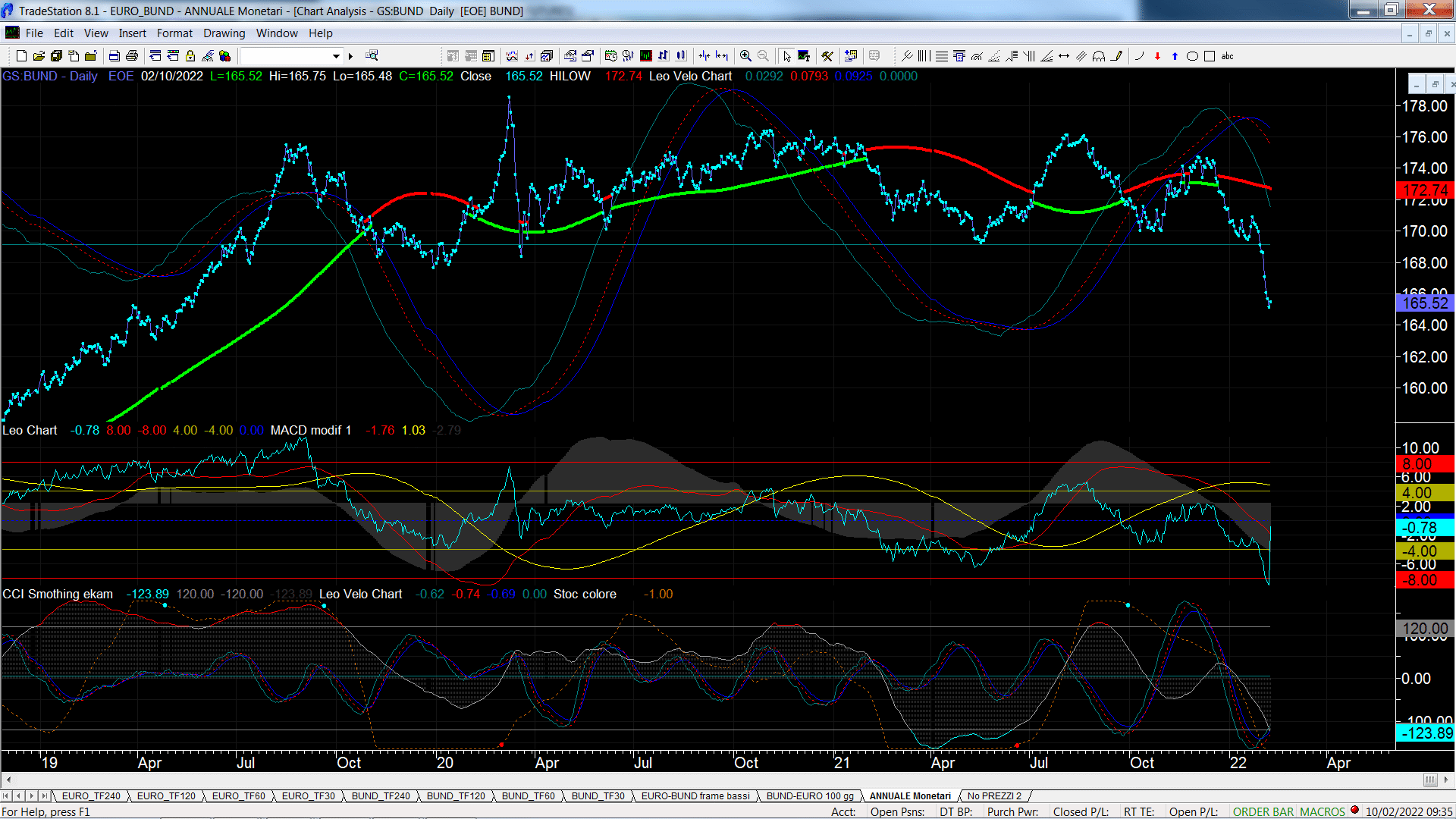The height and width of the screenshot is (819, 1456).
Task: Select the double-headed arrow drawing tool
Action: pos(1064,56)
